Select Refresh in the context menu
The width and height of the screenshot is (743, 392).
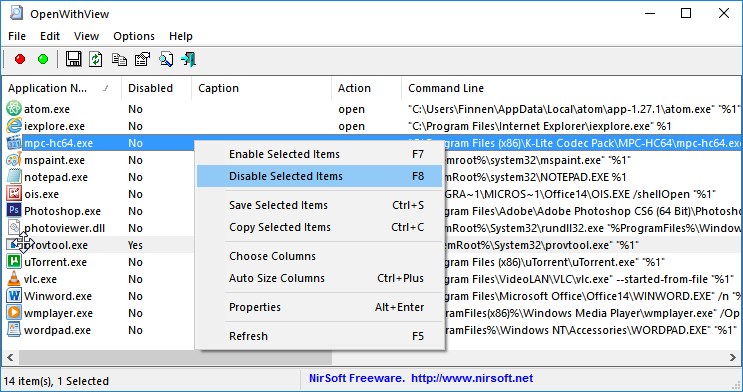[320, 336]
